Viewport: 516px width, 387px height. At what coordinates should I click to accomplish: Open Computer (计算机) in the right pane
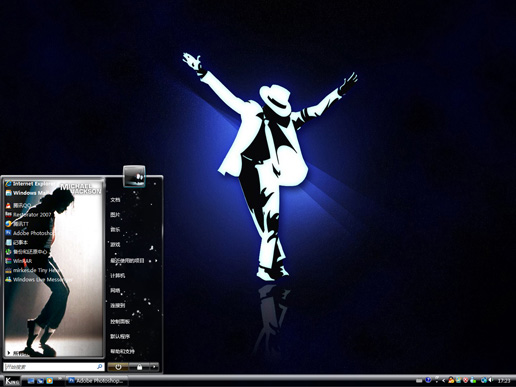pyautogui.click(x=118, y=275)
